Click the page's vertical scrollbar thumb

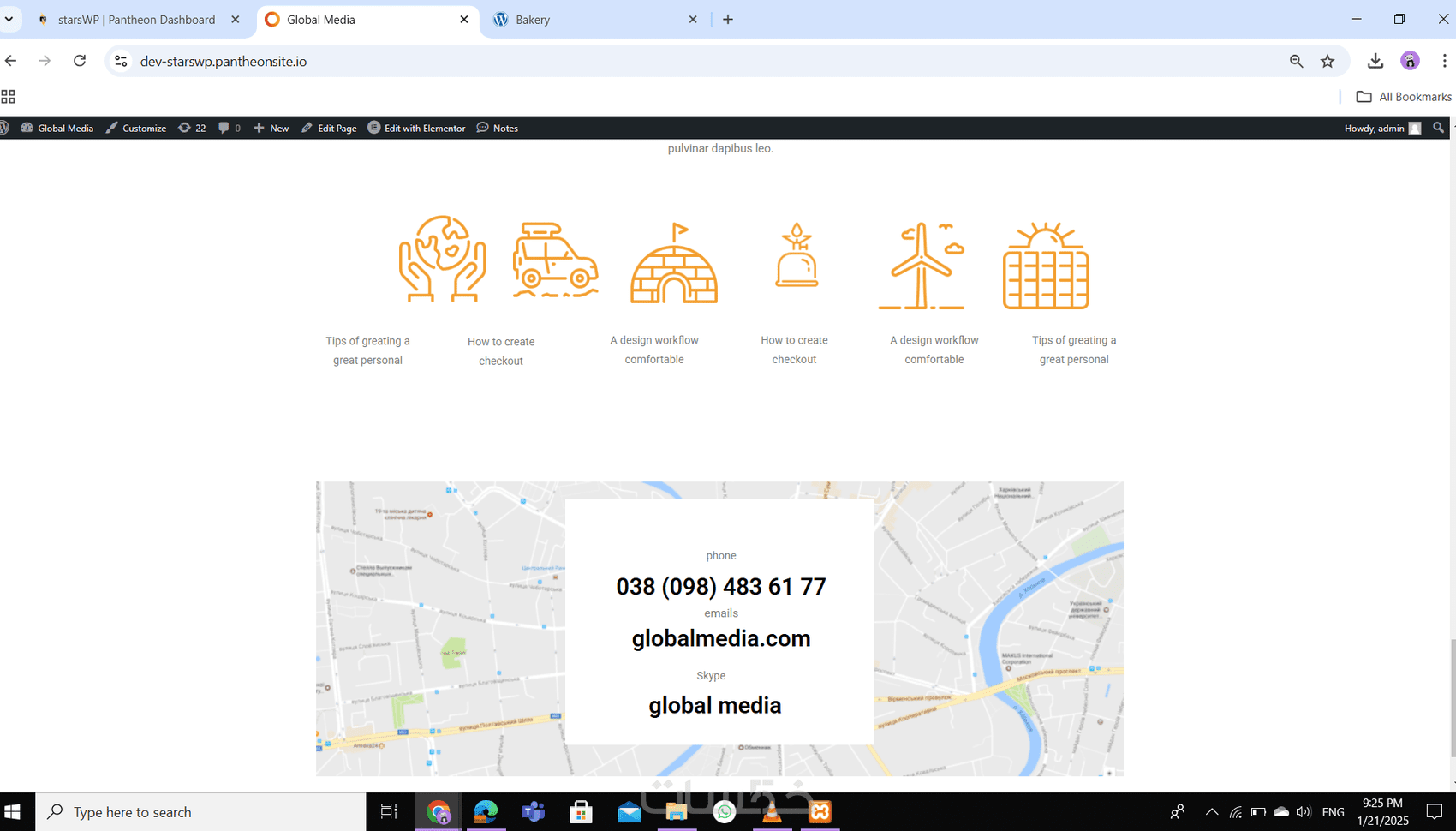tap(1452, 698)
